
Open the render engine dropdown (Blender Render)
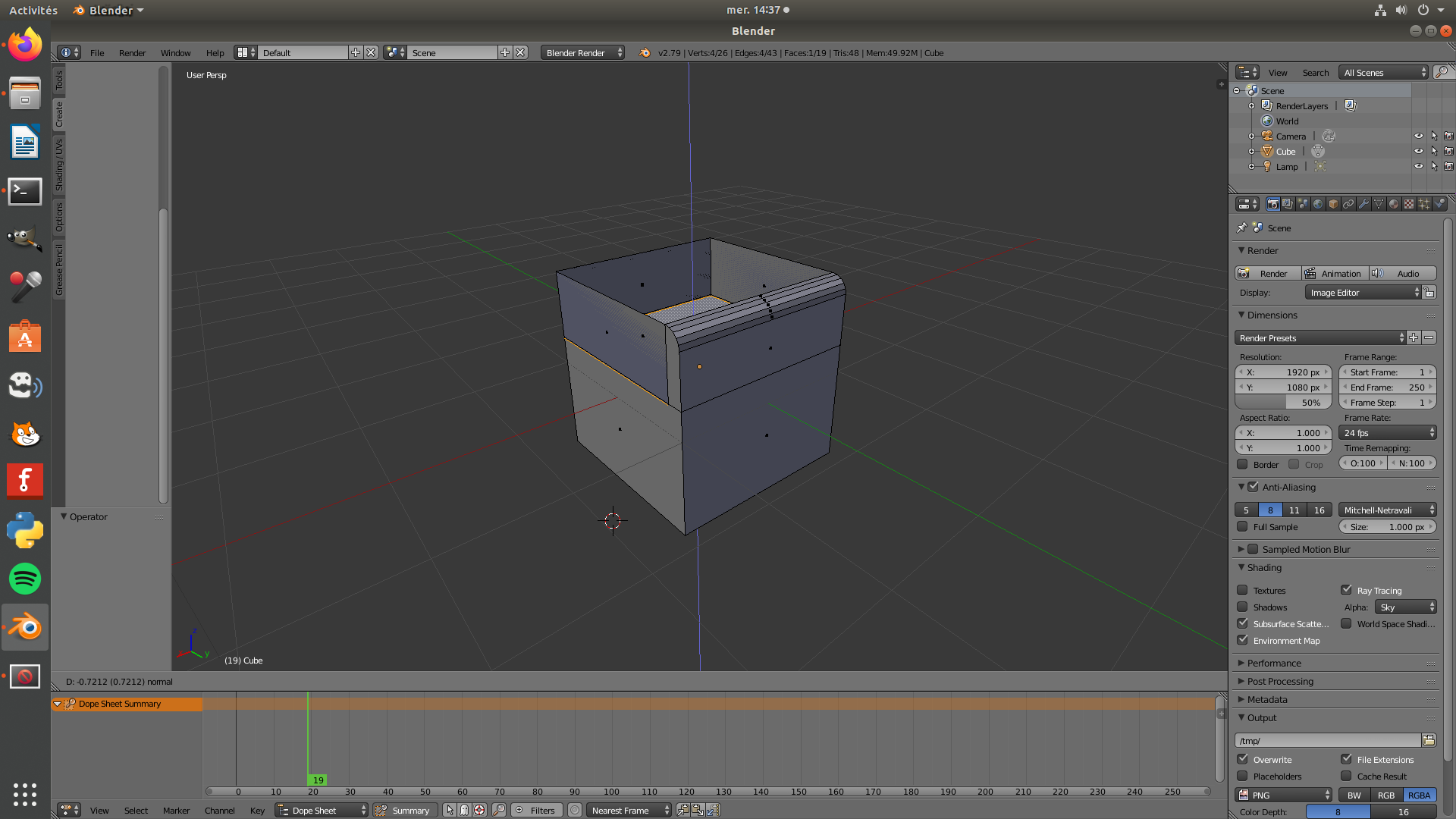(x=582, y=52)
